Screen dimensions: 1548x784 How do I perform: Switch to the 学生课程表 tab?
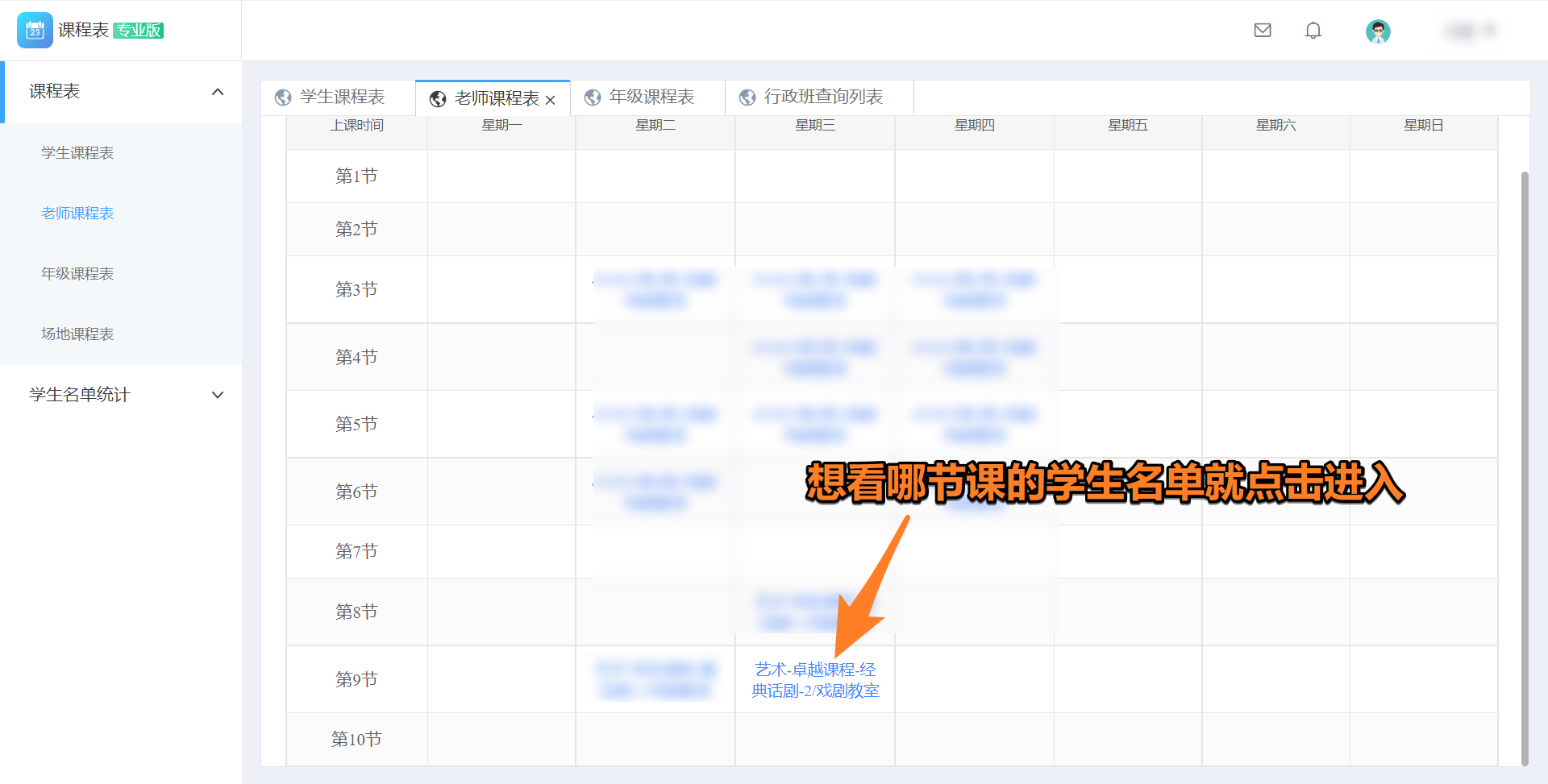coord(339,97)
